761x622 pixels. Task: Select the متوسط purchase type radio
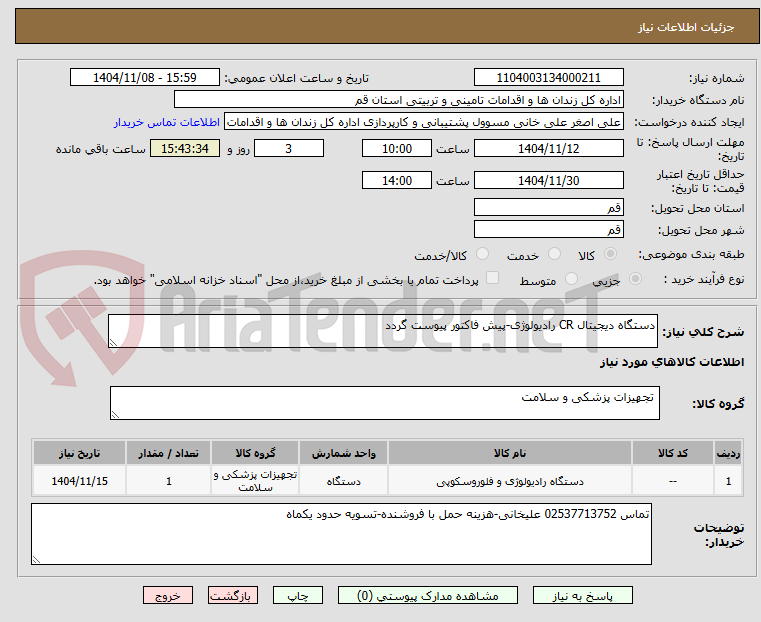pyautogui.click(x=572, y=278)
